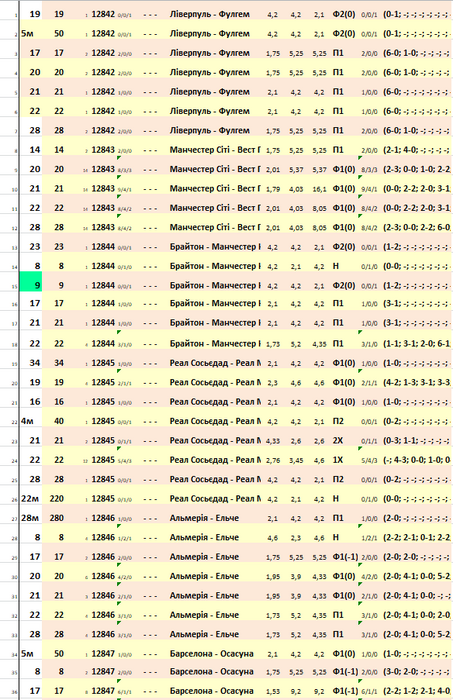Click the "Ф1(-1)" cell in row 29
Screen dimensions: 453x700
pyautogui.click(x=345, y=557)
